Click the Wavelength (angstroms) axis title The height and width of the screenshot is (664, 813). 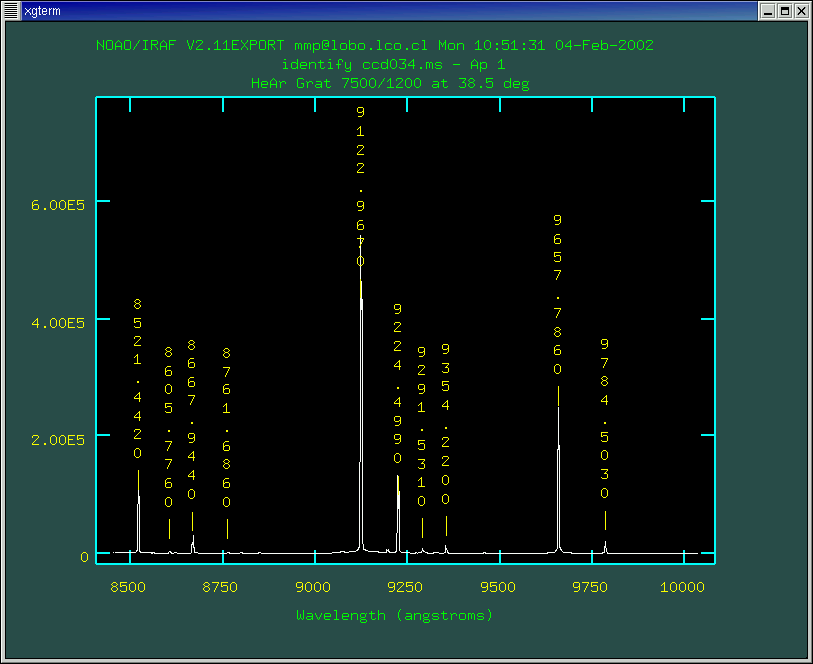point(395,616)
